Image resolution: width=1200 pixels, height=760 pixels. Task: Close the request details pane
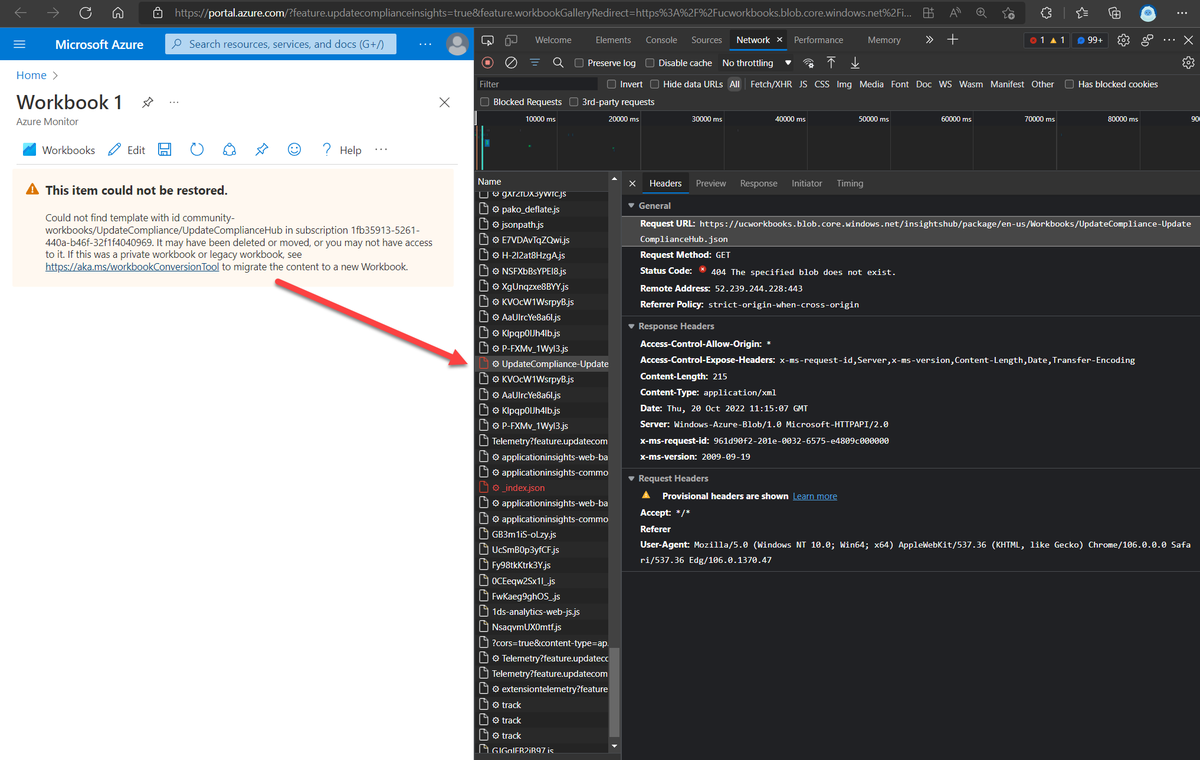[632, 183]
